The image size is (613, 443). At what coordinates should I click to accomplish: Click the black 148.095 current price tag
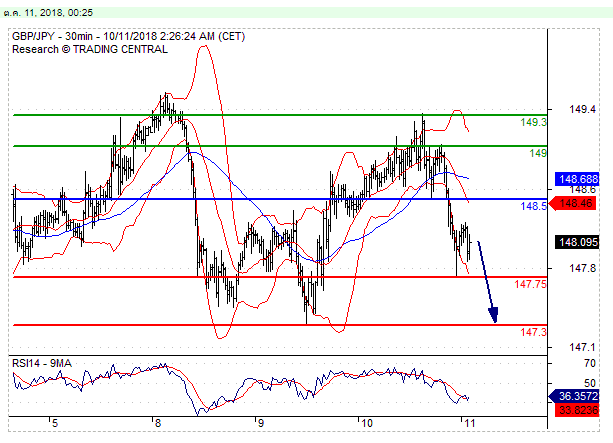coord(577,242)
